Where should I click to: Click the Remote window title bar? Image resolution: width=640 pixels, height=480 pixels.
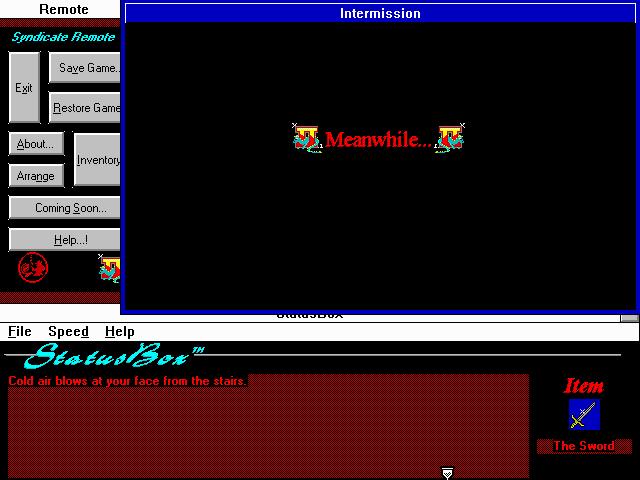pyautogui.click(x=60, y=9)
